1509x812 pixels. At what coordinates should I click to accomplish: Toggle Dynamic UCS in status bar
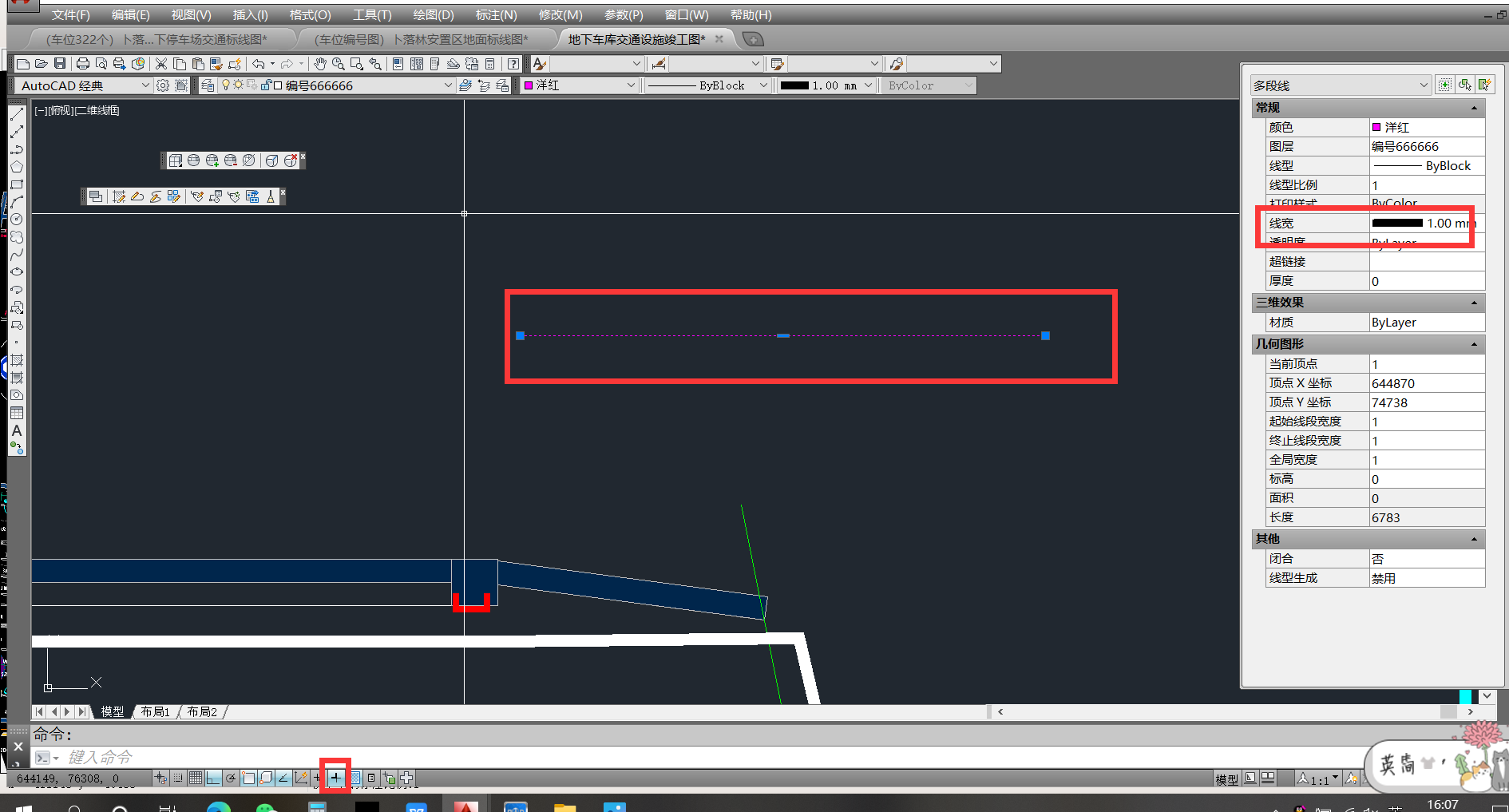(x=301, y=778)
